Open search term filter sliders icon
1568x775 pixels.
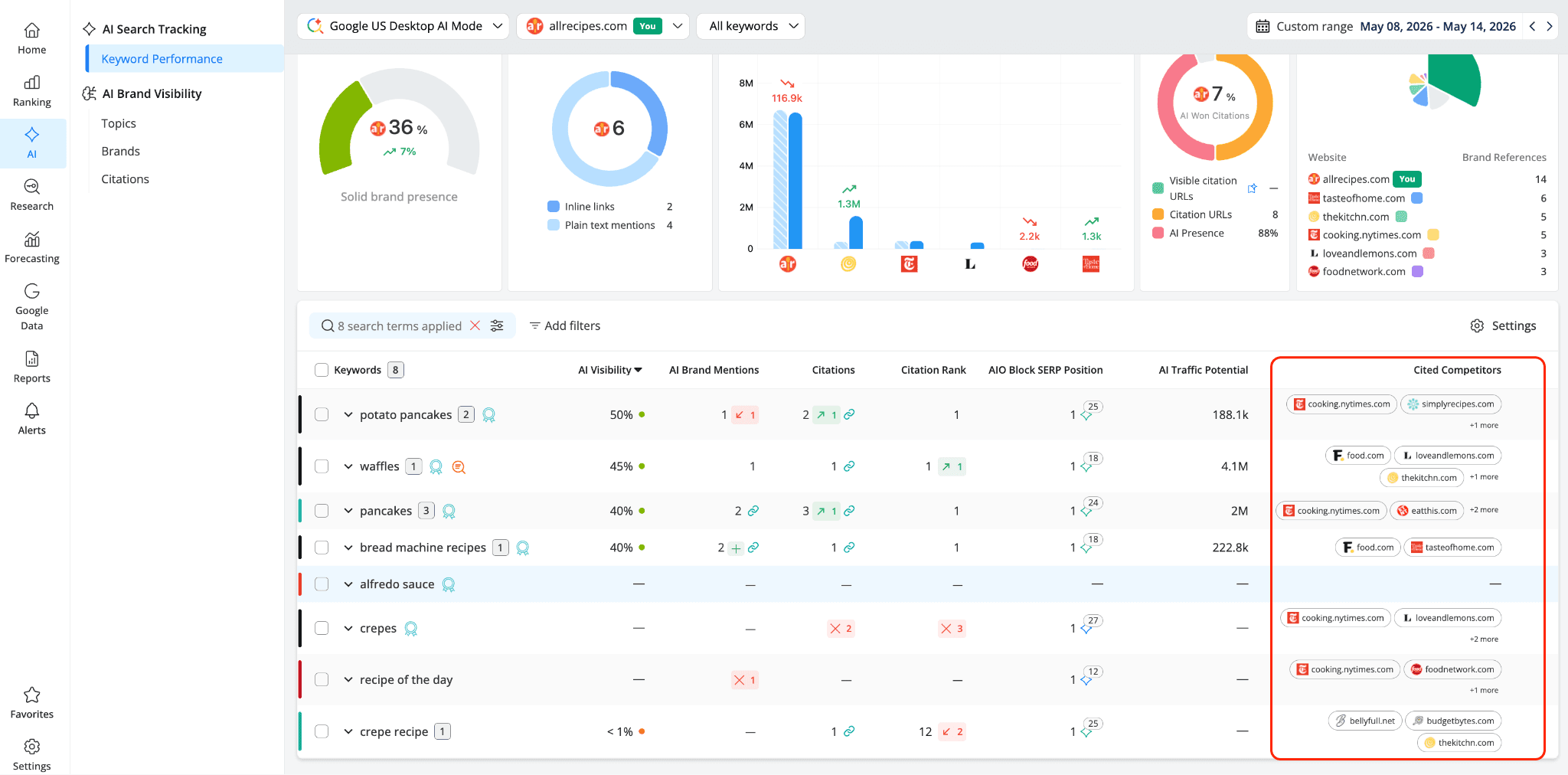click(497, 325)
